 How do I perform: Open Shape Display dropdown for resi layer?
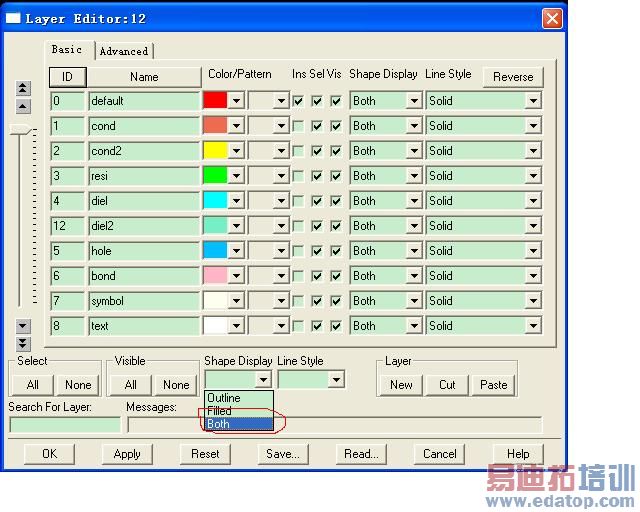[414, 176]
